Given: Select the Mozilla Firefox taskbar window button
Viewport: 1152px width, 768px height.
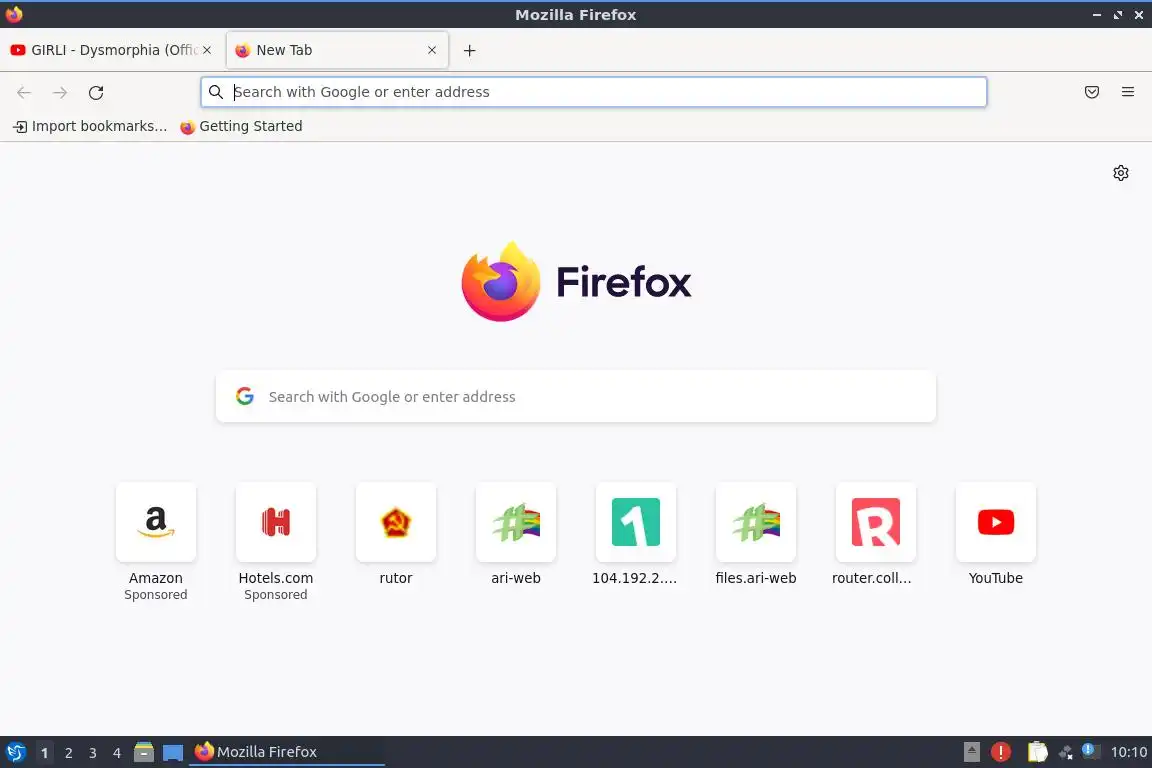Looking at the screenshot, I should [287, 752].
